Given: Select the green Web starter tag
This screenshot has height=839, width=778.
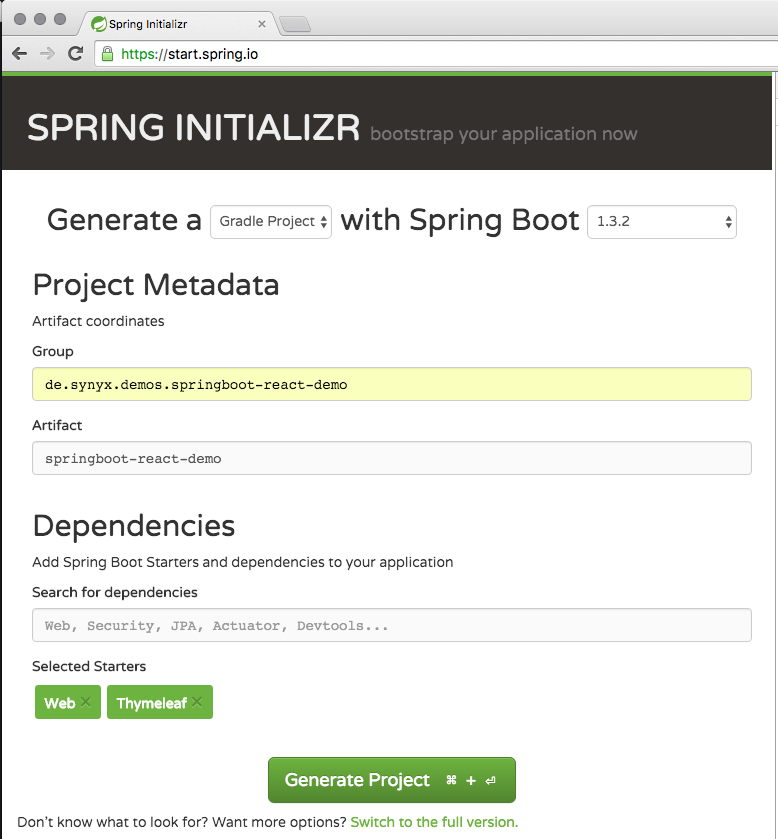Looking at the screenshot, I should click(60, 702).
